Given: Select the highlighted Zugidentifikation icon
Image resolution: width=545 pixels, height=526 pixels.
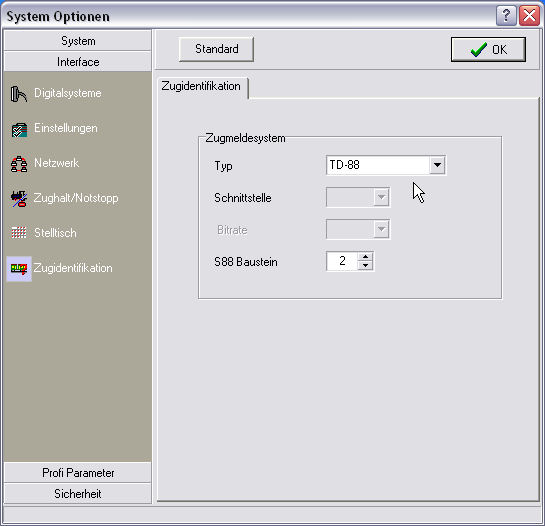Looking at the screenshot, I should point(19,268).
